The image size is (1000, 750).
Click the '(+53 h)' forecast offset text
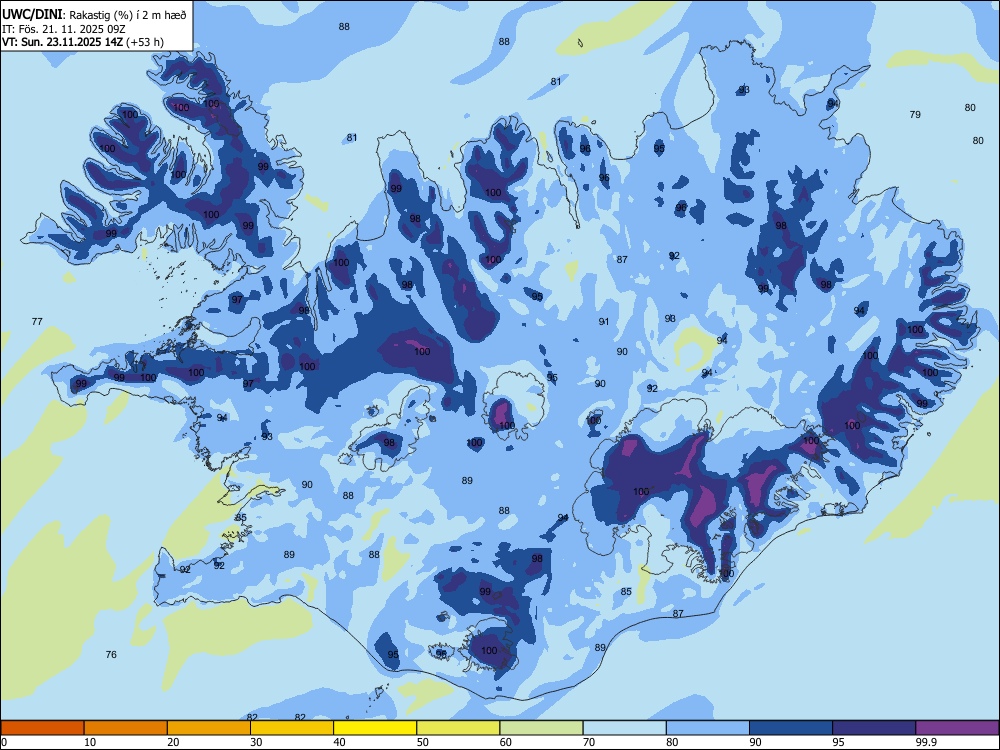pyautogui.click(x=145, y=42)
